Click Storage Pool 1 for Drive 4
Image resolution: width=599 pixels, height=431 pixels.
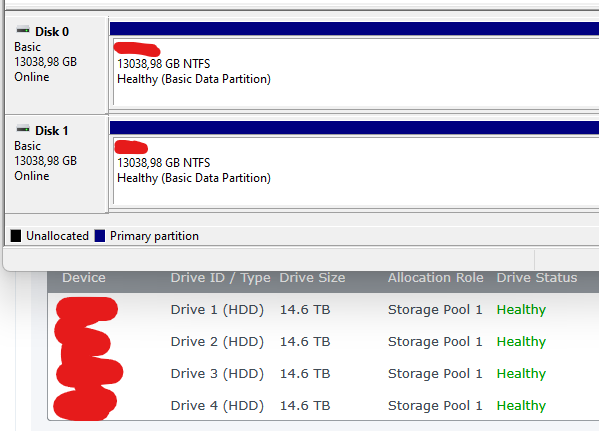tap(435, 405)
